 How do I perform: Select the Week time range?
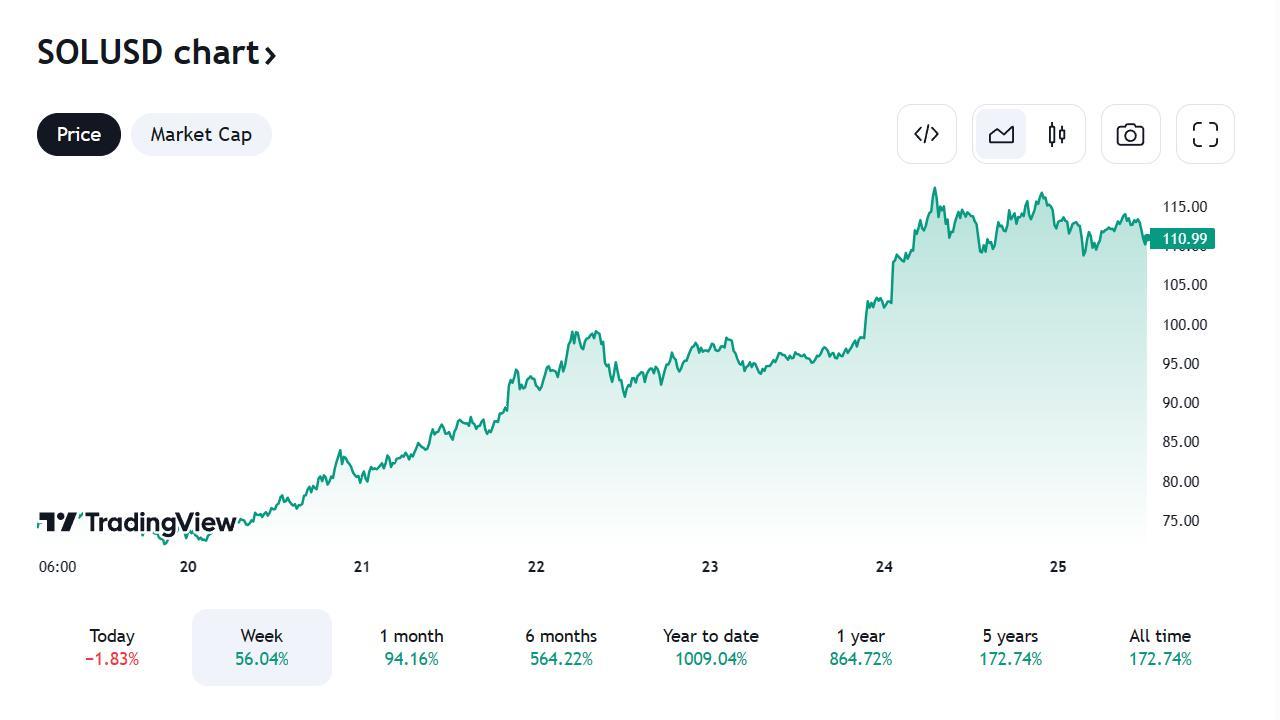tap(261, 647)
